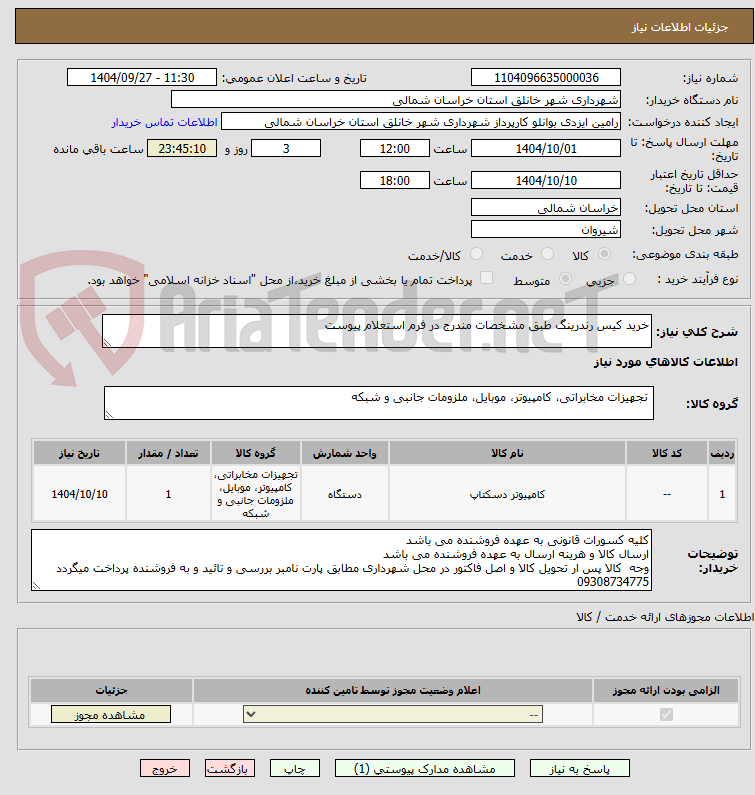Image resolution: width=755 pixels, height=795 pixels.
Task: Click the اطلاعات مجوزهای ارائه خدمت / کالا heading
Action: coord(665,617)
